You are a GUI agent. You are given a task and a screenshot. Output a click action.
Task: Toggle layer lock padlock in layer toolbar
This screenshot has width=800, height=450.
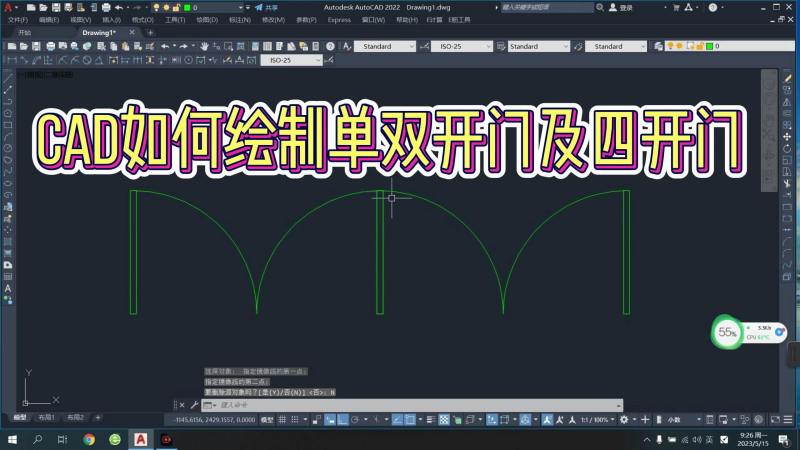point(700,46)
